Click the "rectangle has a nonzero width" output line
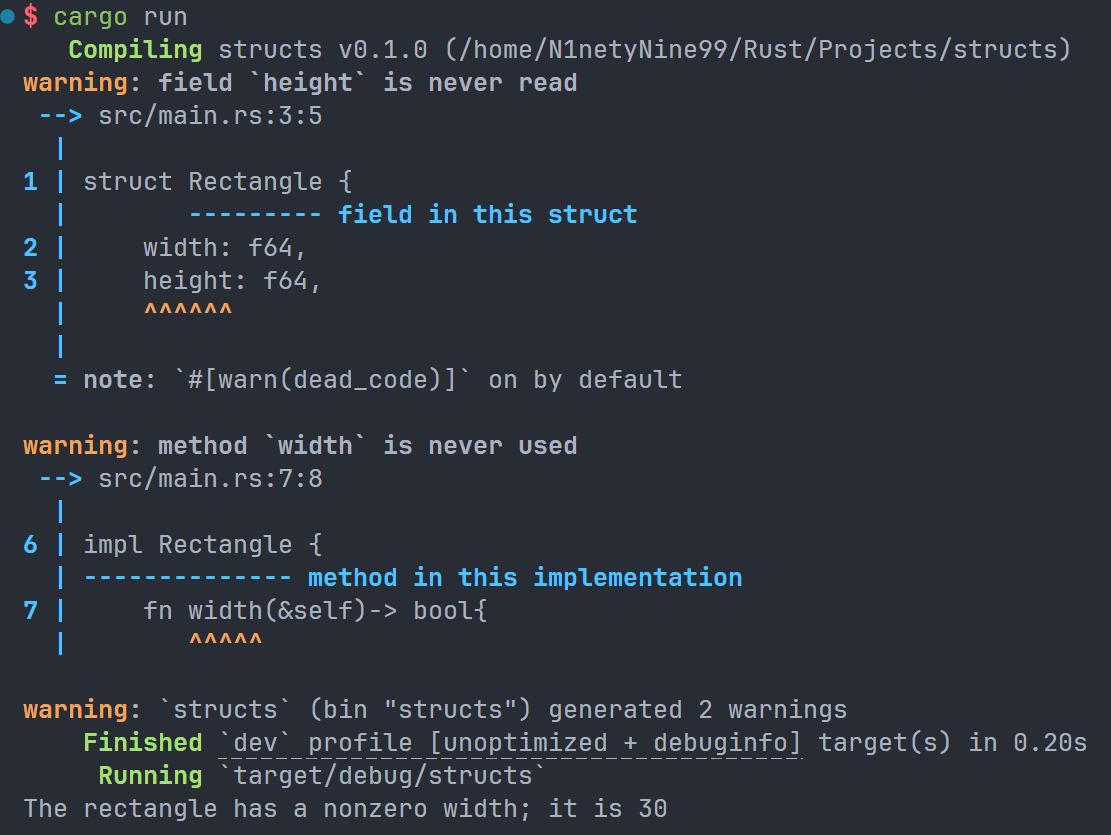The image size is (1111, 835). (x=345, y=808)
